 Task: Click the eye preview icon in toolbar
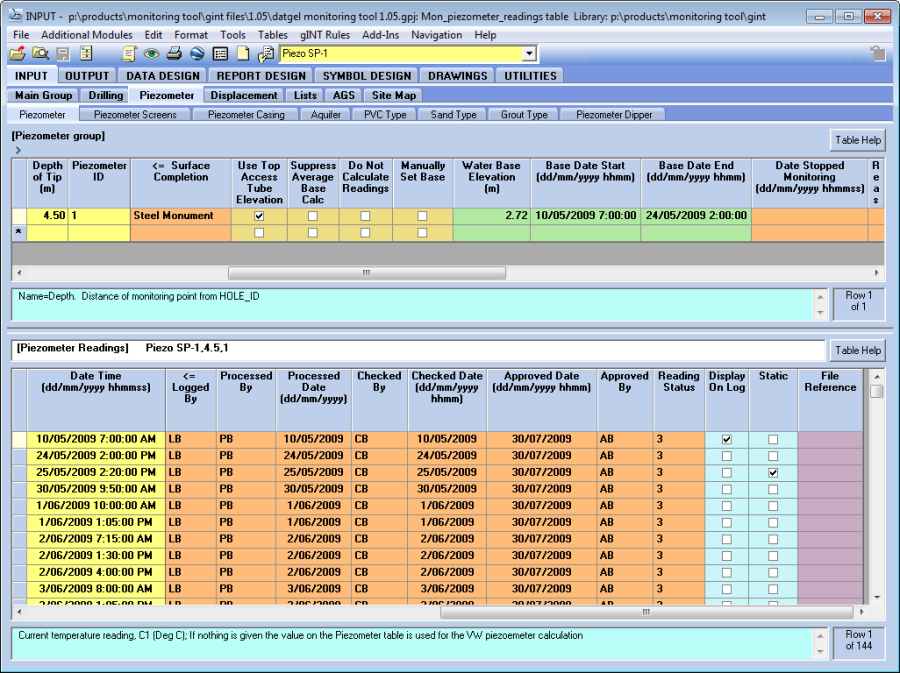coord(151,54)
